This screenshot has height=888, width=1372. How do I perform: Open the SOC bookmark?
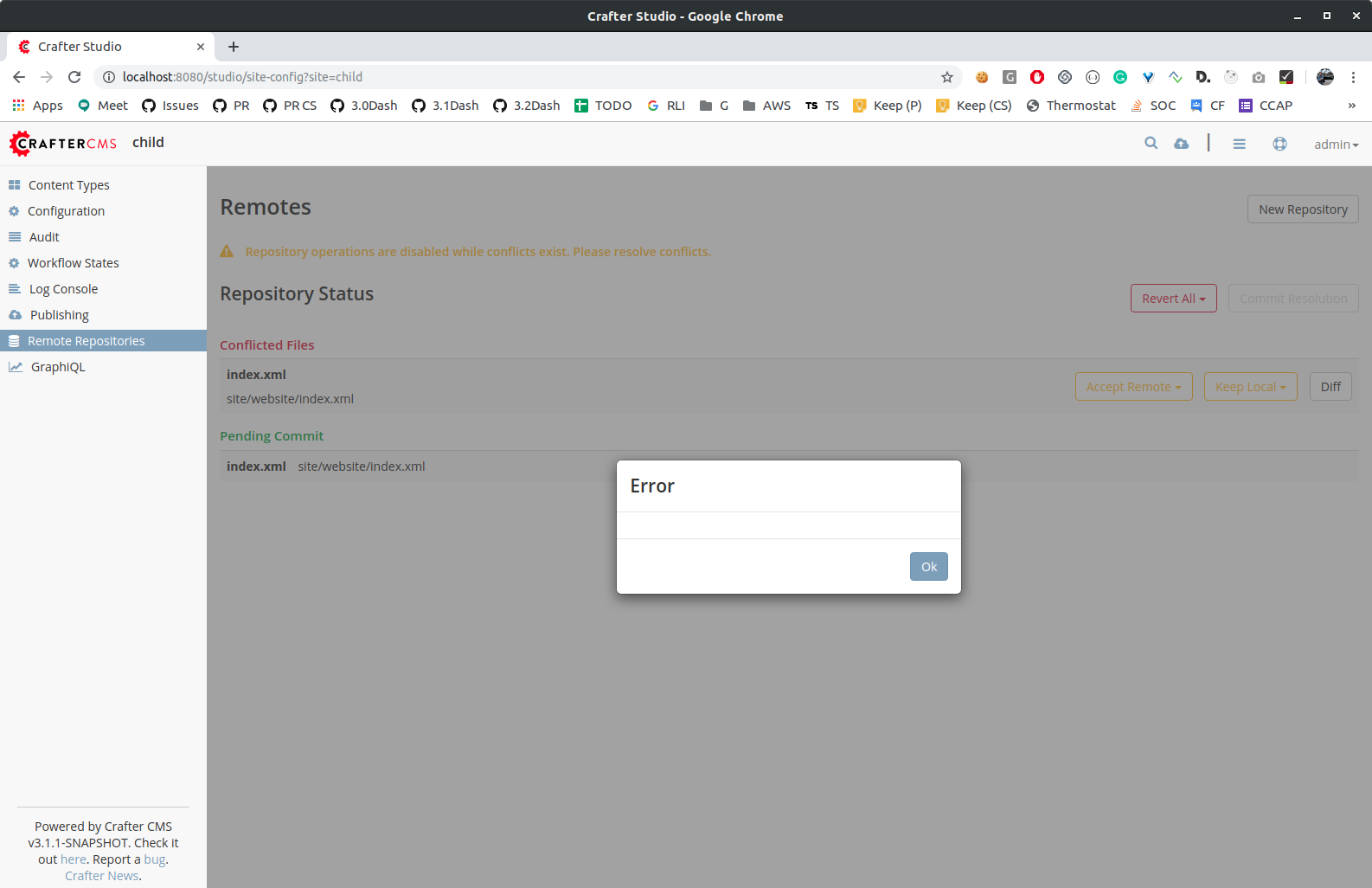[x=1153, y=106]
